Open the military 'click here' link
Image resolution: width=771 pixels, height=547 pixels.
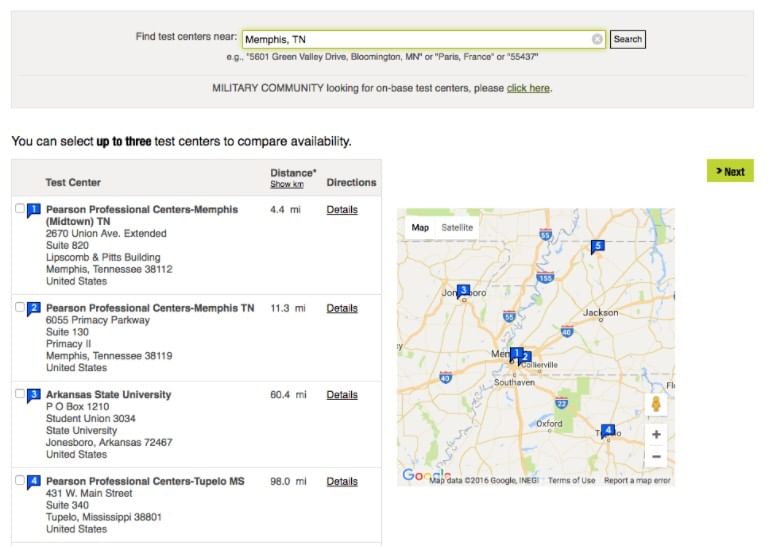528,88
